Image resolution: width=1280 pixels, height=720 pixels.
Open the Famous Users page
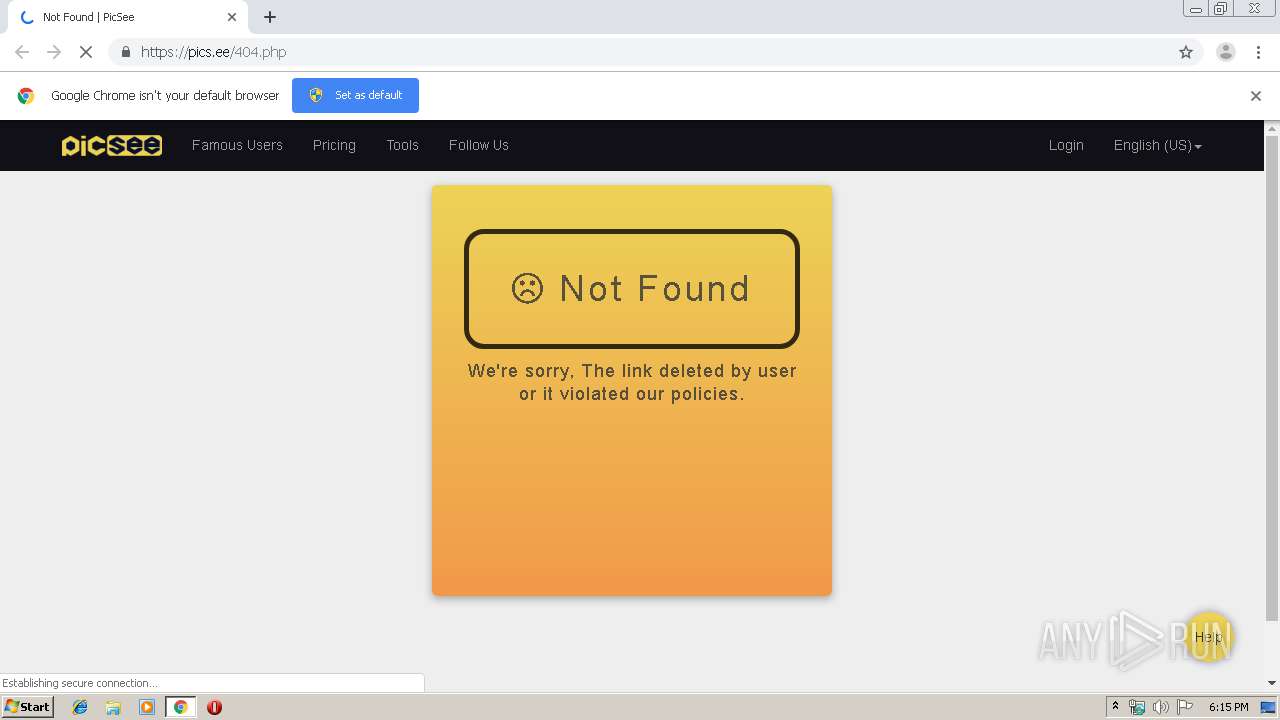coord(237,145)
